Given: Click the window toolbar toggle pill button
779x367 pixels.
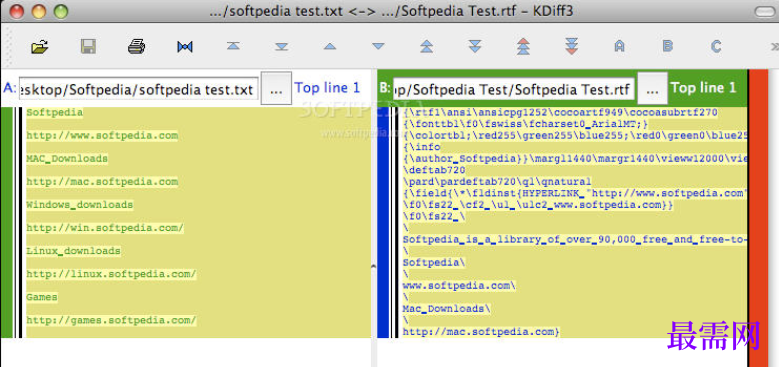Looking at the screenshot, I should coord(766,11).
